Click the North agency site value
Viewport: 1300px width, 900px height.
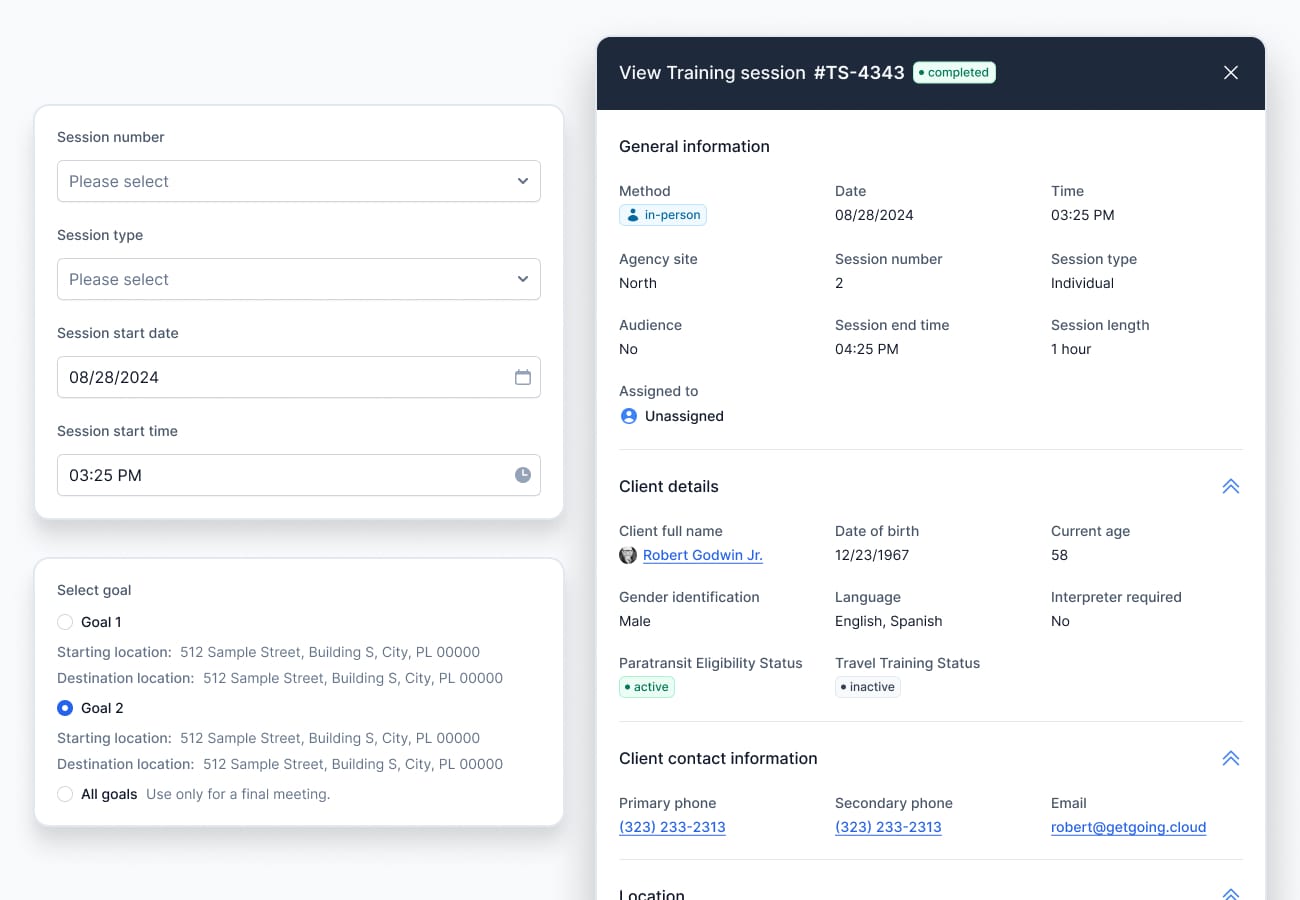[x=638, y=283]
